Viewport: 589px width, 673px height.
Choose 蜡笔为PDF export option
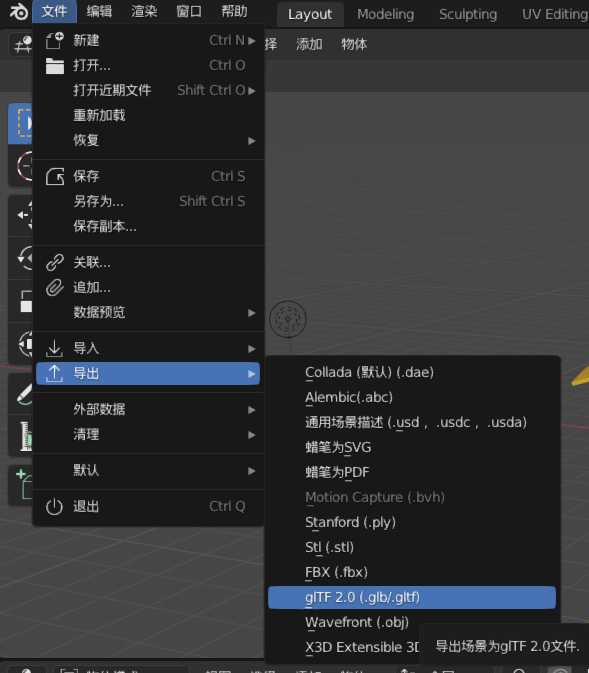pyautogui.click(x=412, y=472)
